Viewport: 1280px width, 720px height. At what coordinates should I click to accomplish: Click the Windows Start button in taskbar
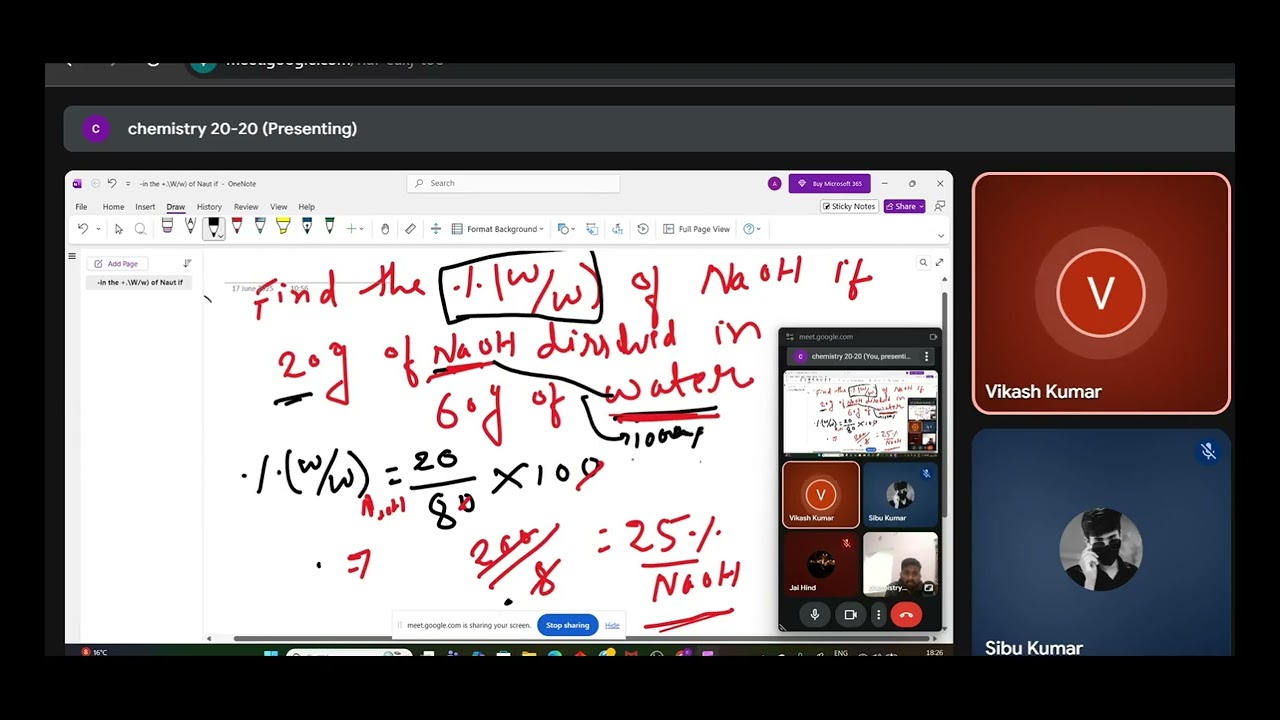coord(270,654)
